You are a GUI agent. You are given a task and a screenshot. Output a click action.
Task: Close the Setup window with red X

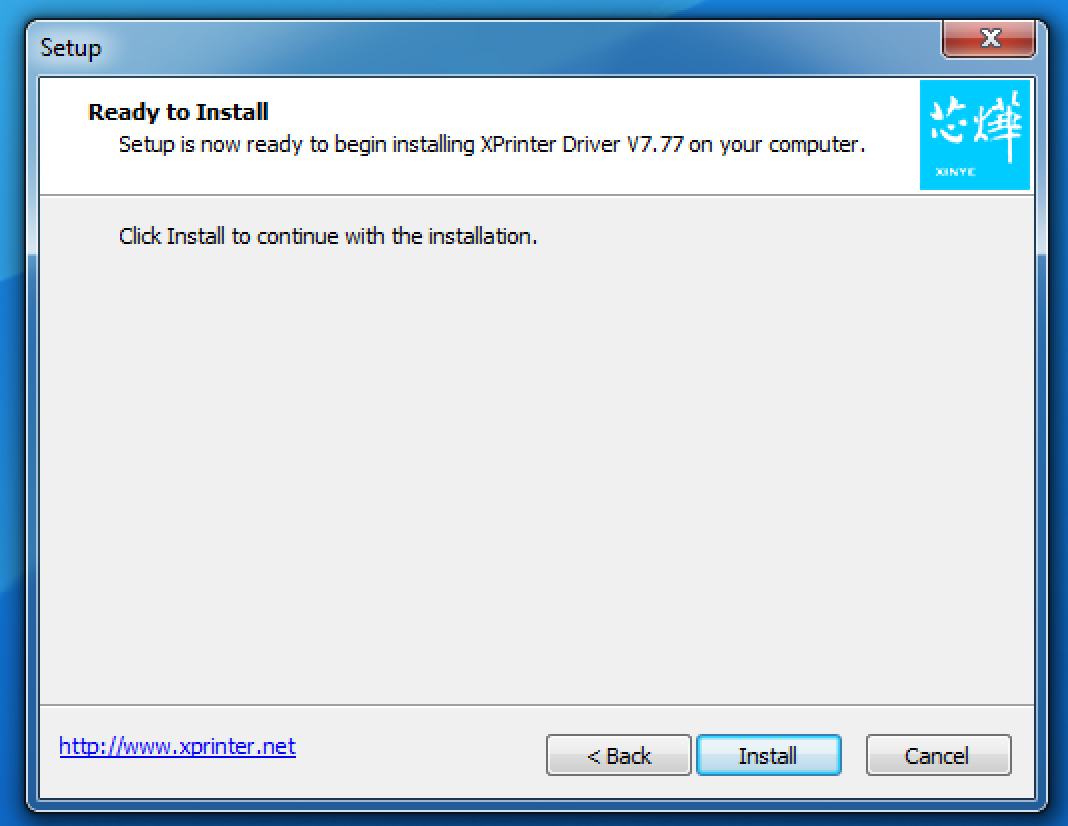[989, 38]
